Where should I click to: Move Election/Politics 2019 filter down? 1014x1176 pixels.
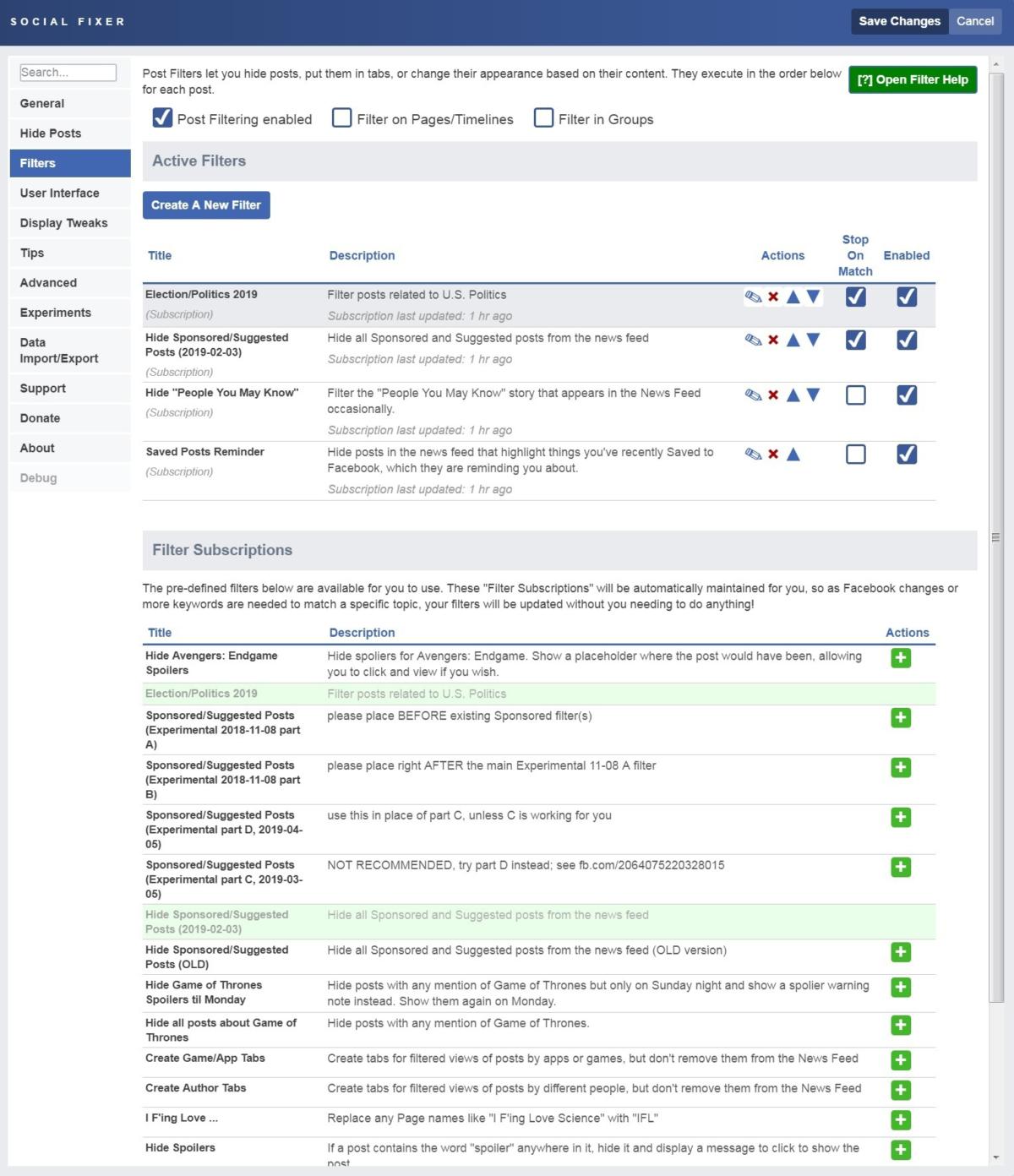pyautogui.click(x=813, y=297)
